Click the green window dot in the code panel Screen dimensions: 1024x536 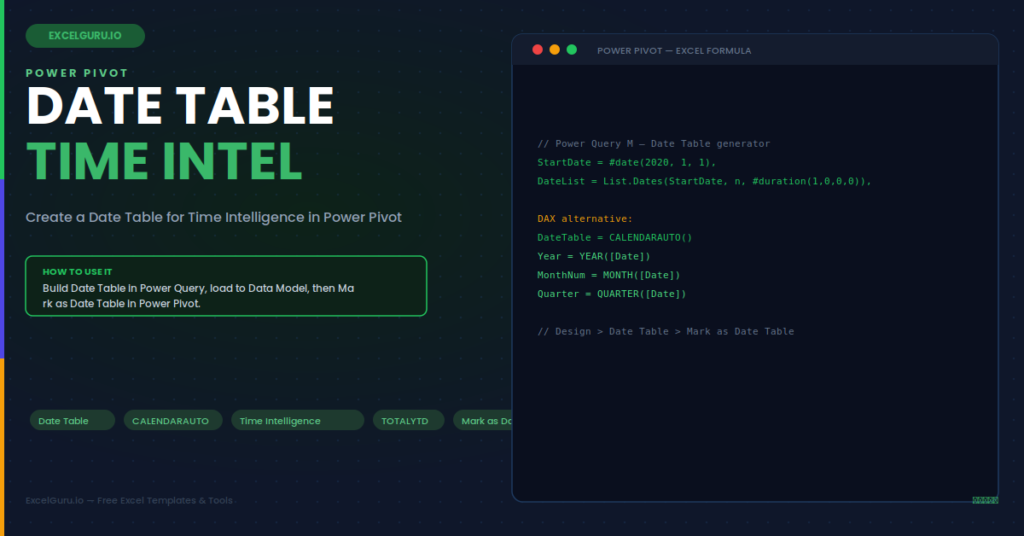point(571,50)
